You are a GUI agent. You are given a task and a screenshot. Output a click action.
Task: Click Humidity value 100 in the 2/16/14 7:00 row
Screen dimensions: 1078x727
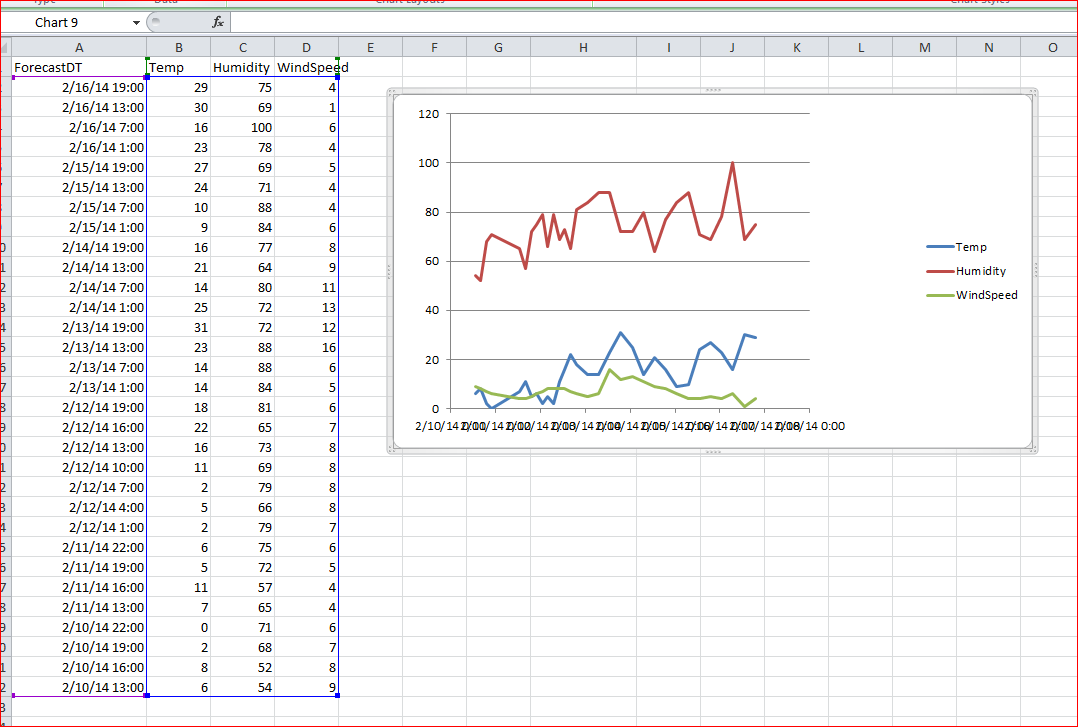(243, 127)
